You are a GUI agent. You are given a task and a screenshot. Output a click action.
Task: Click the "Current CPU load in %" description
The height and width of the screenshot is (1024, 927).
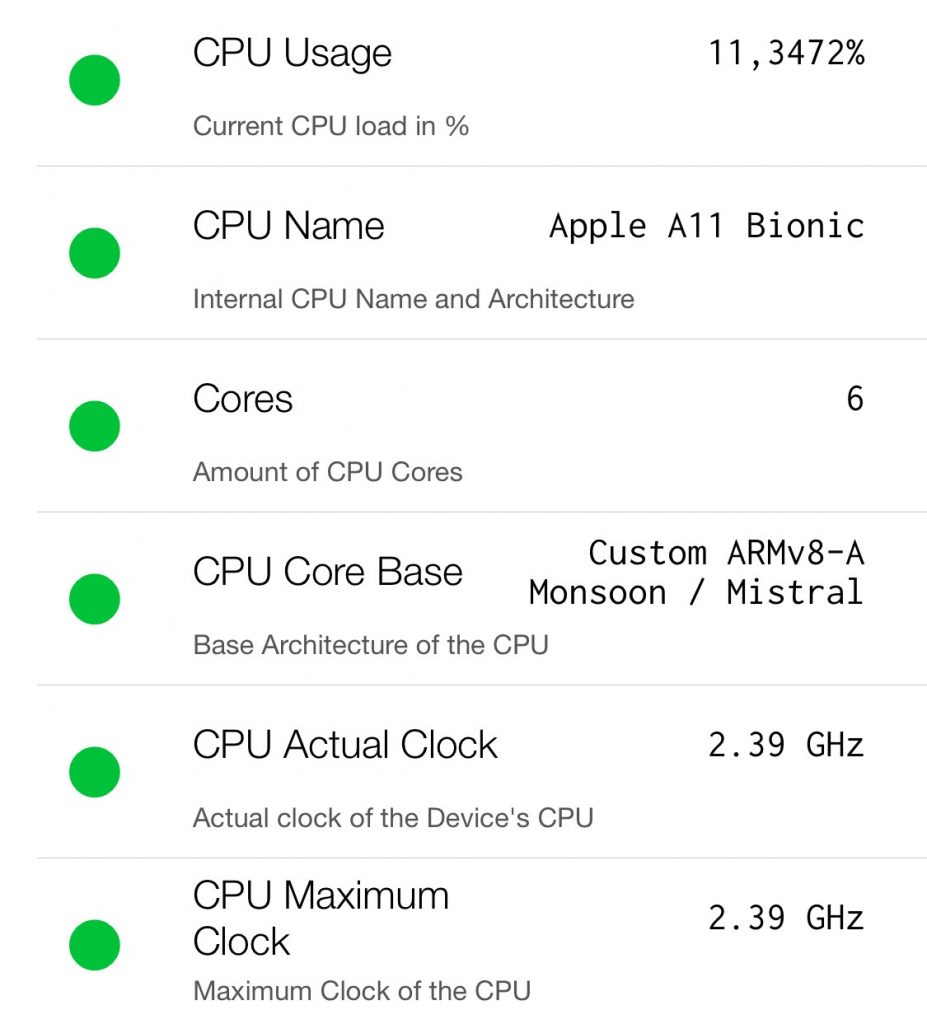331,126
